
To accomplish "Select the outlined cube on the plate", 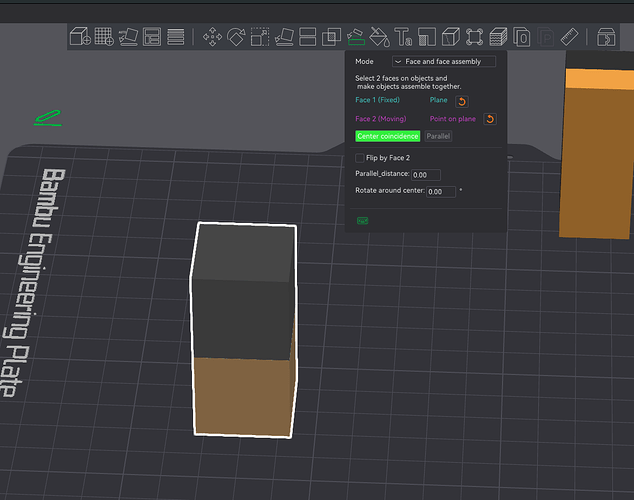I will [x=244, y=329].
